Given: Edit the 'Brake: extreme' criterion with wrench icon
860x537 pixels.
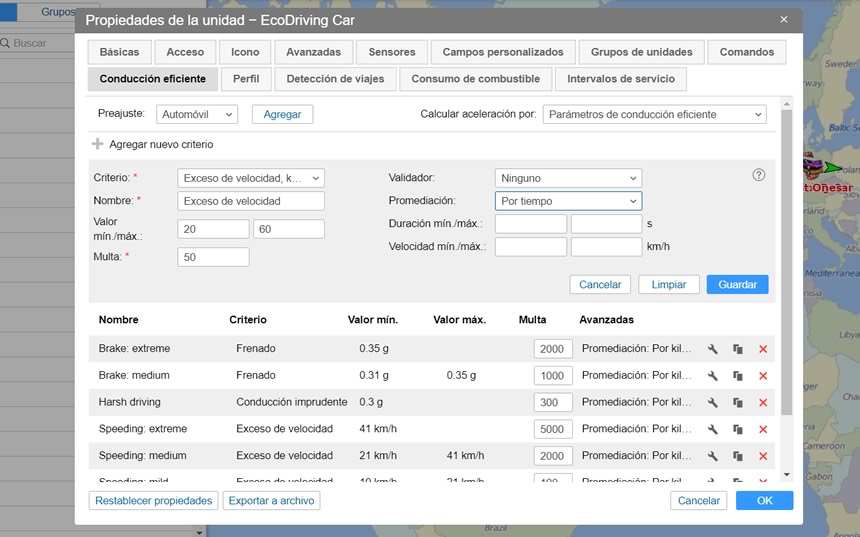Looking at the screenshot, I should [x=713, y=349].
